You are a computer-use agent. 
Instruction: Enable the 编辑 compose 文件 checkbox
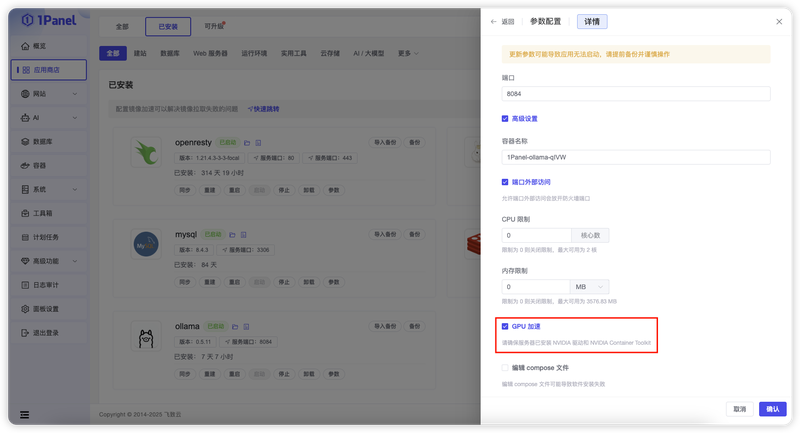point(505,368)
